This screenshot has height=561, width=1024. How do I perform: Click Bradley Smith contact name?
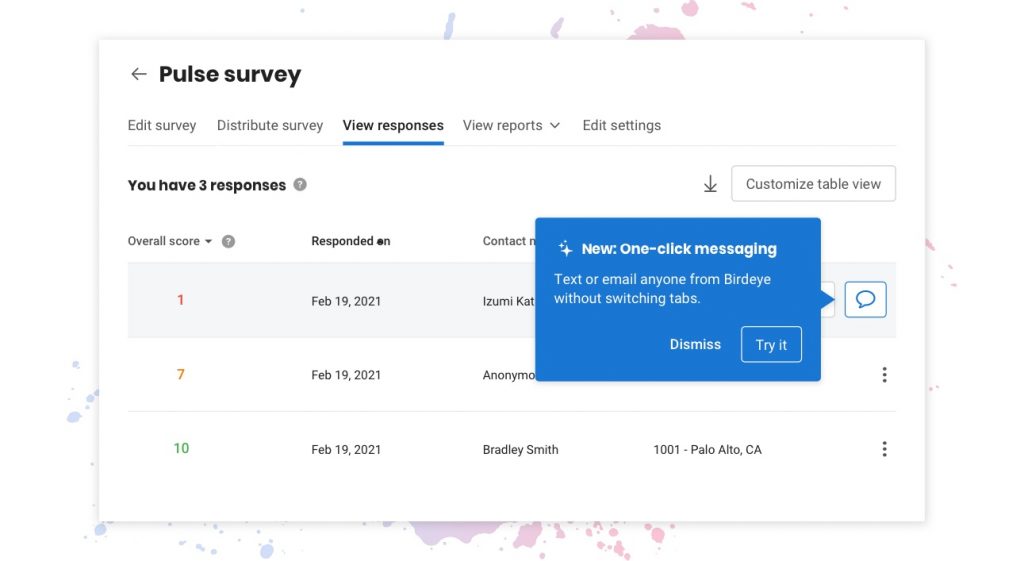pyautogui.click(x=520, y=449)
